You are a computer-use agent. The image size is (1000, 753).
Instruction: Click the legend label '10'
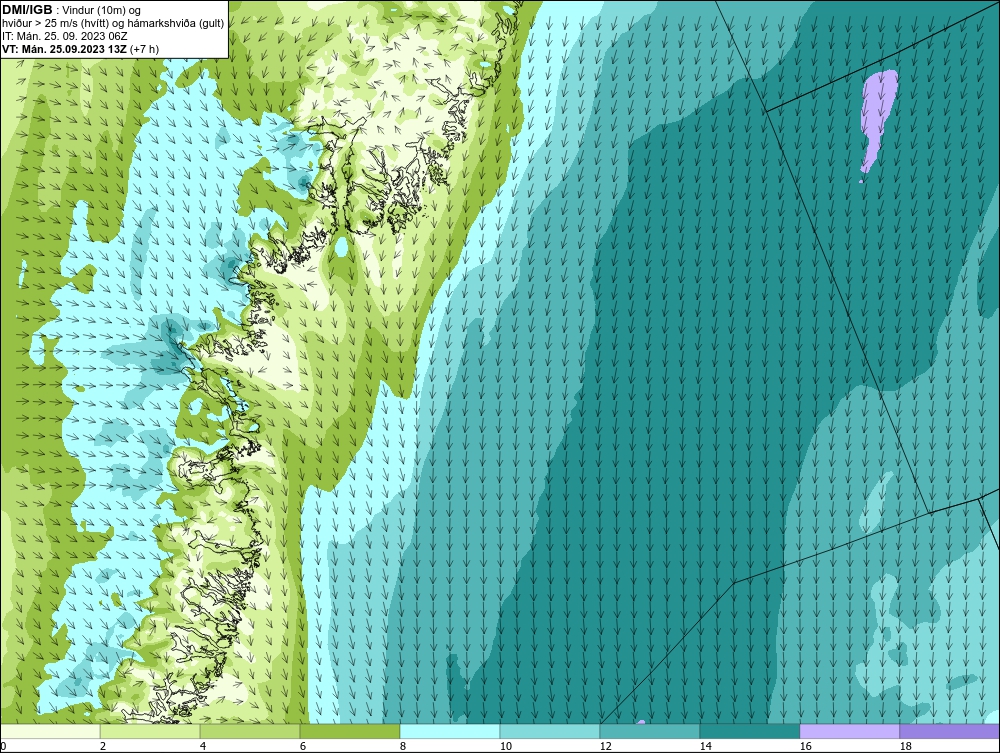506,746
